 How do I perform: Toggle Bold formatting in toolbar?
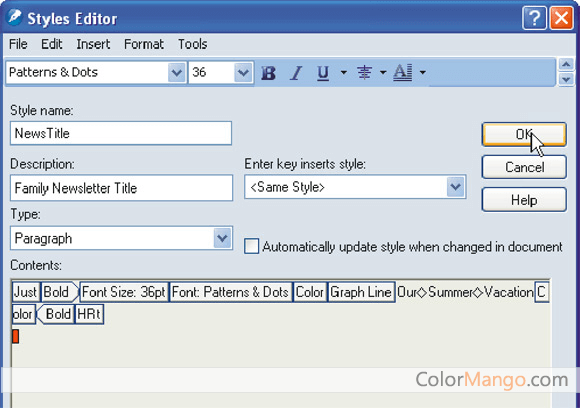click(x=269, y=73)
